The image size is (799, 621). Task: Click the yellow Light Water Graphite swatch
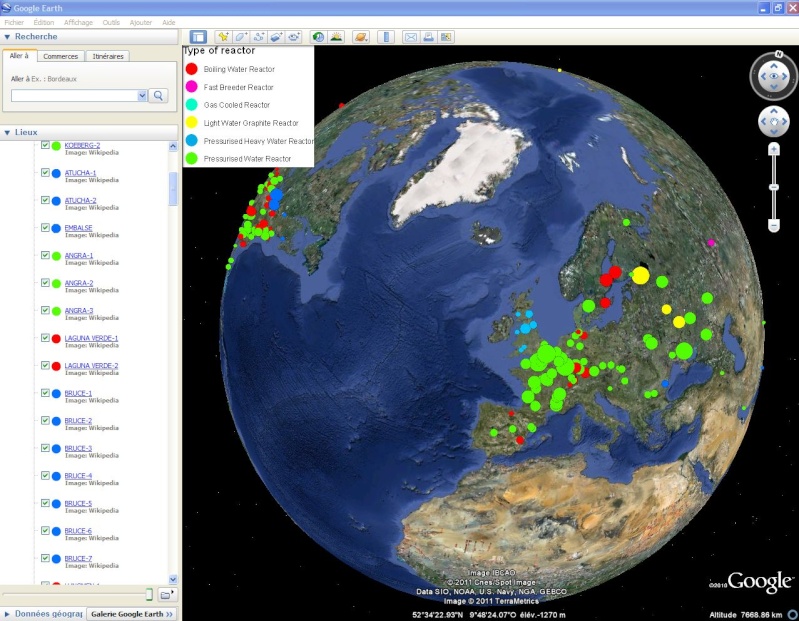192,122
